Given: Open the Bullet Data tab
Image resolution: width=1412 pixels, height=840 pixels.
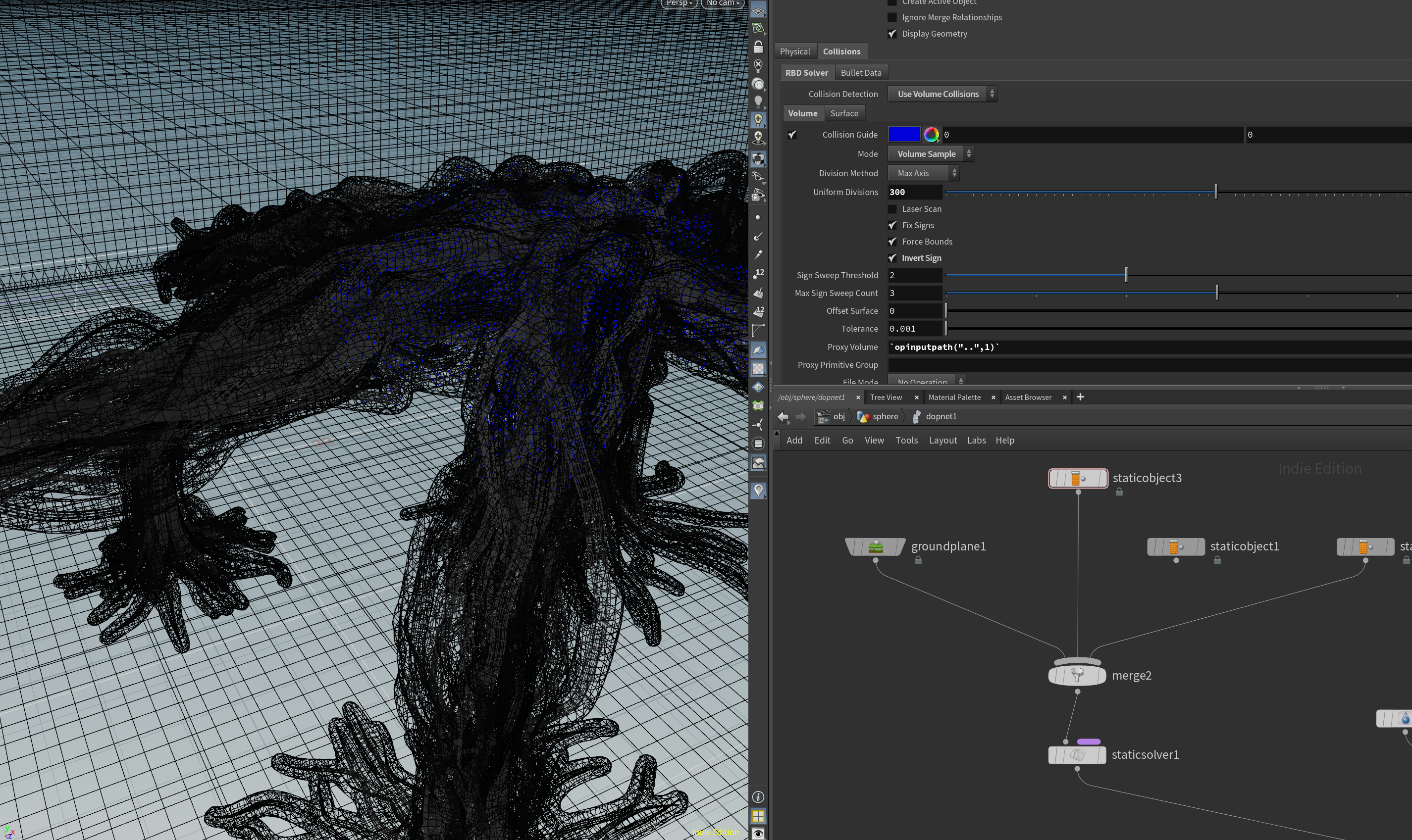Looking at the screenshot, I should click(x=861, y=73).
